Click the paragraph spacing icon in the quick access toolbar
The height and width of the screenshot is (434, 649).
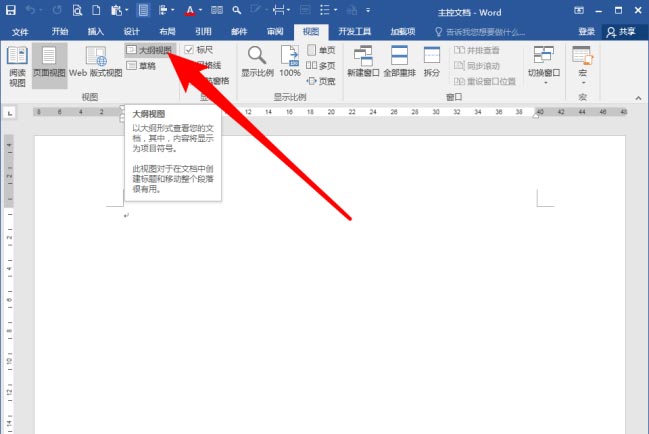(279, 10)
